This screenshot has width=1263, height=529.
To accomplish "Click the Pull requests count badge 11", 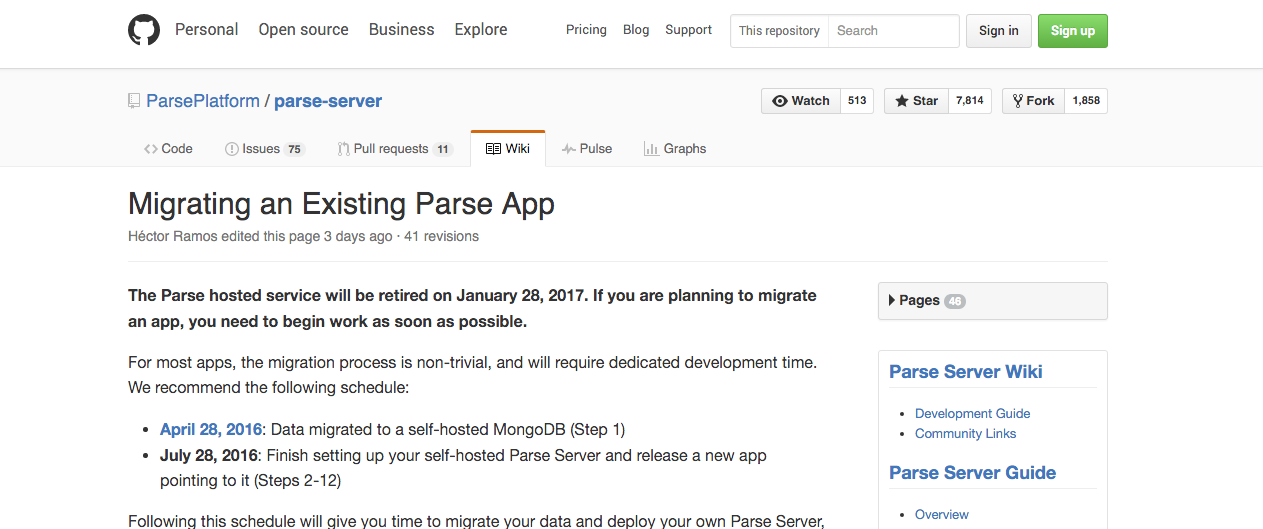I will tap(443, 149).
